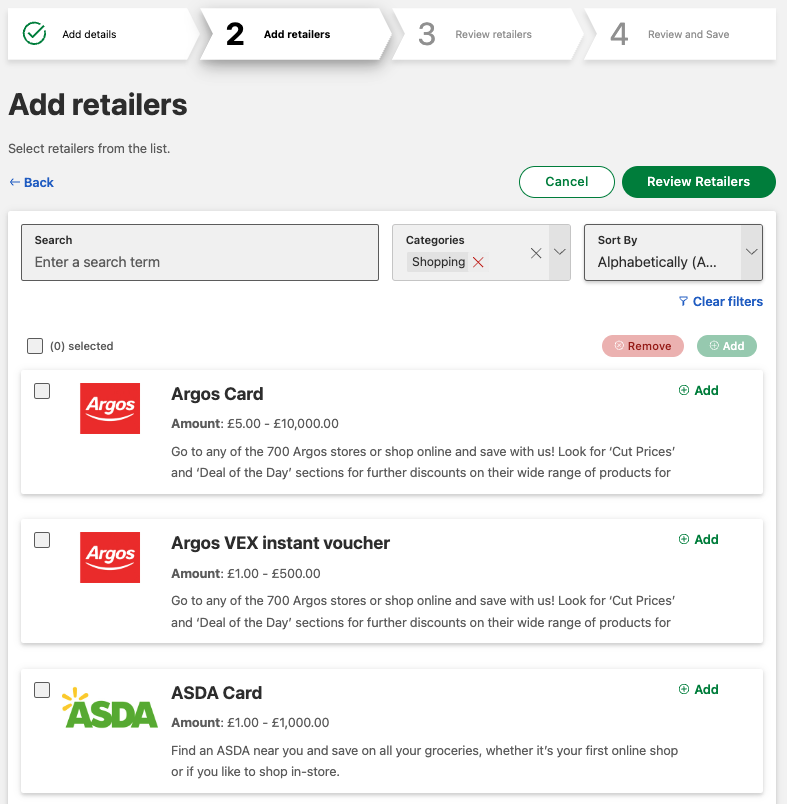Check the checkbox for ASDA Card
The image size is (787, 804).
[41, 690]
